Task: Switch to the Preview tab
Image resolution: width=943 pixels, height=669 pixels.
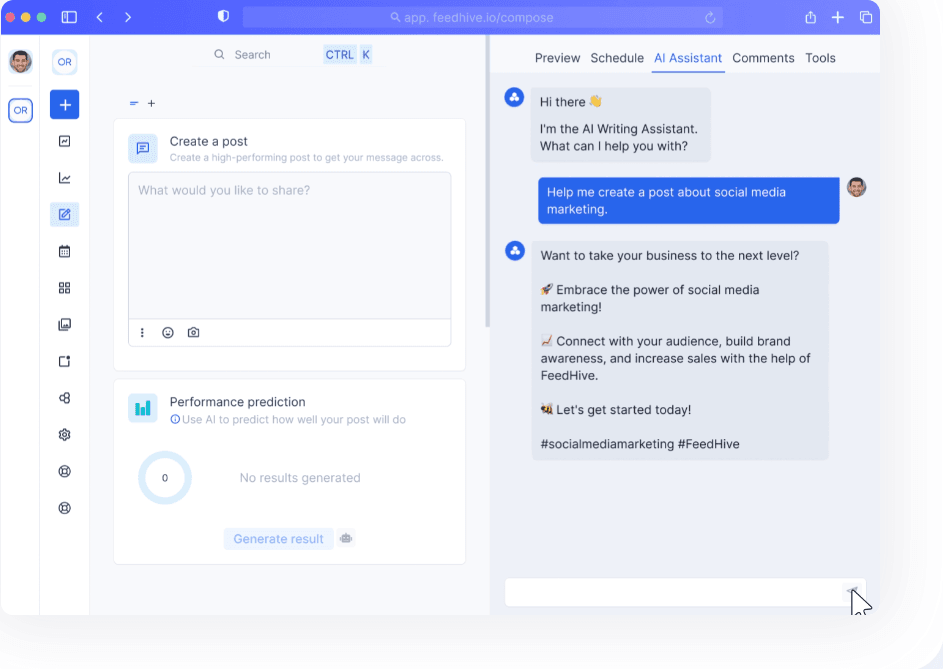Action: point(557,58)
